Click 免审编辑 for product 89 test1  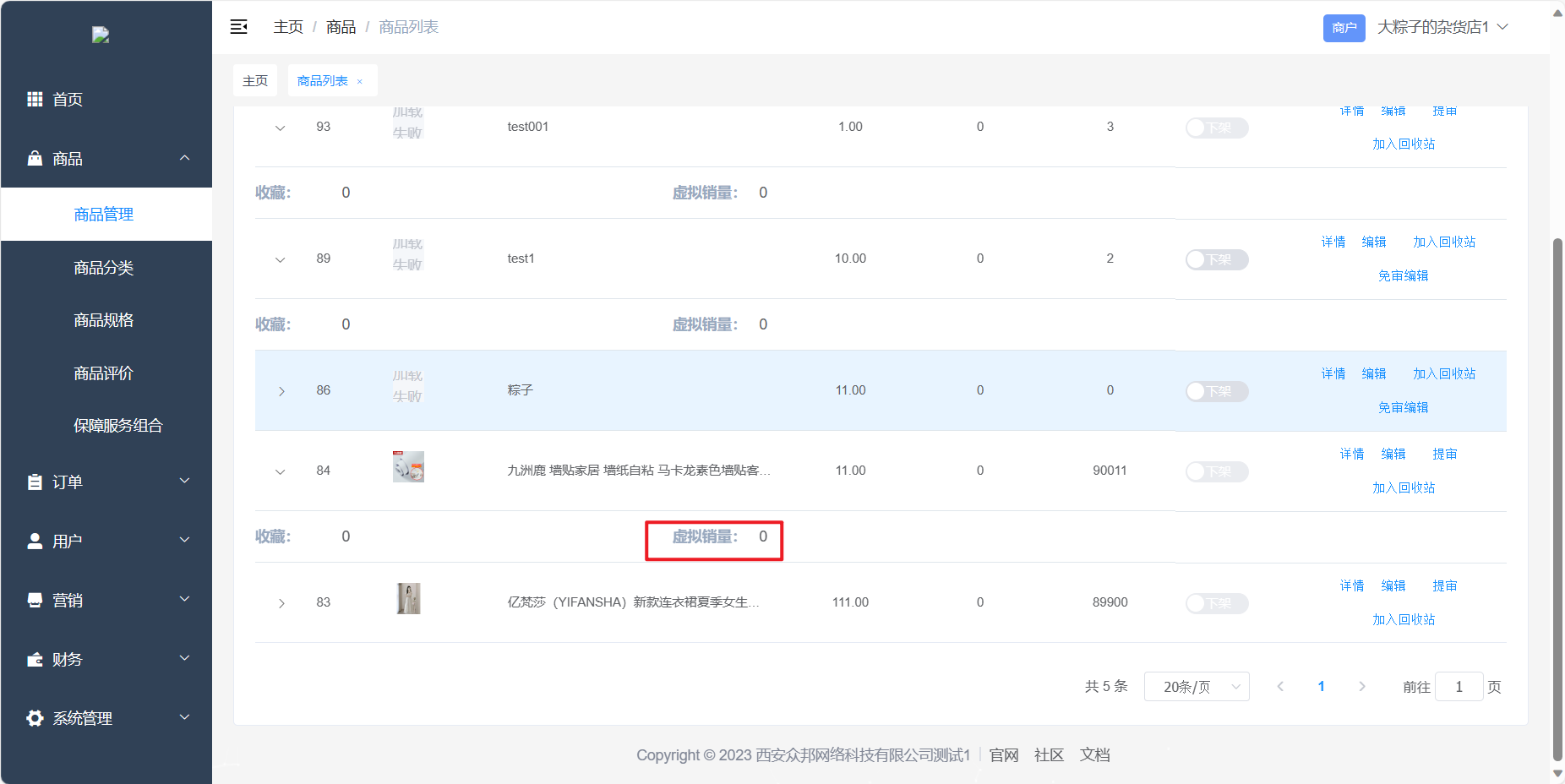coord(1404,275)
